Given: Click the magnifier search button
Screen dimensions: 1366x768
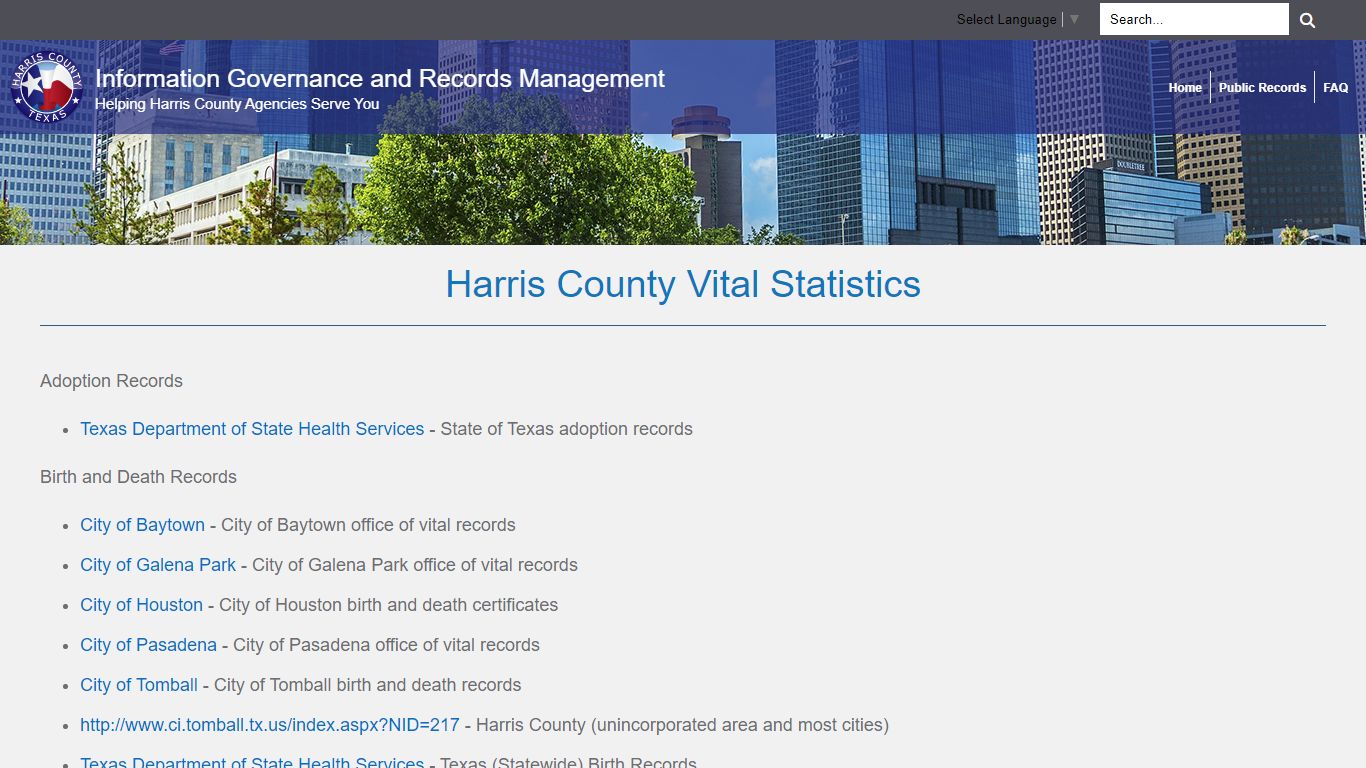Looking at the screenshot, I should [x=1307, y=19].
